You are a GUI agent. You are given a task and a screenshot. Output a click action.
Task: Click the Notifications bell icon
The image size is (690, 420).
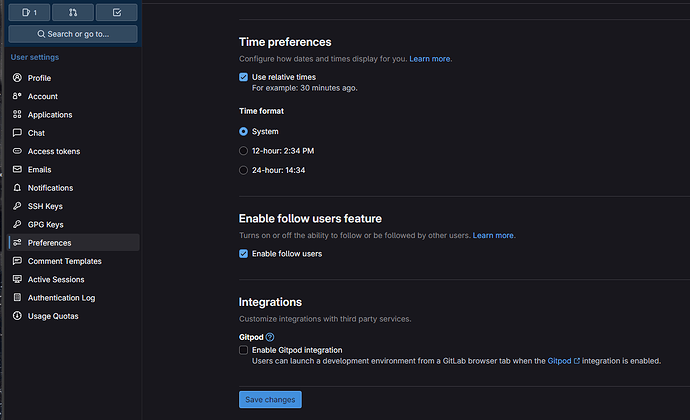pyautogui.click(x=17, y=188)
